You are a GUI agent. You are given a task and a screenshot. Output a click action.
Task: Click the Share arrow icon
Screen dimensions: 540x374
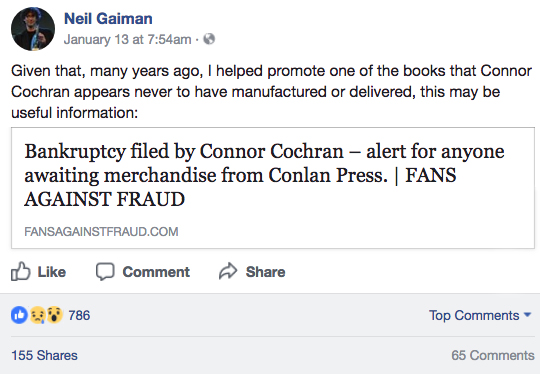(x=228, y=271)
